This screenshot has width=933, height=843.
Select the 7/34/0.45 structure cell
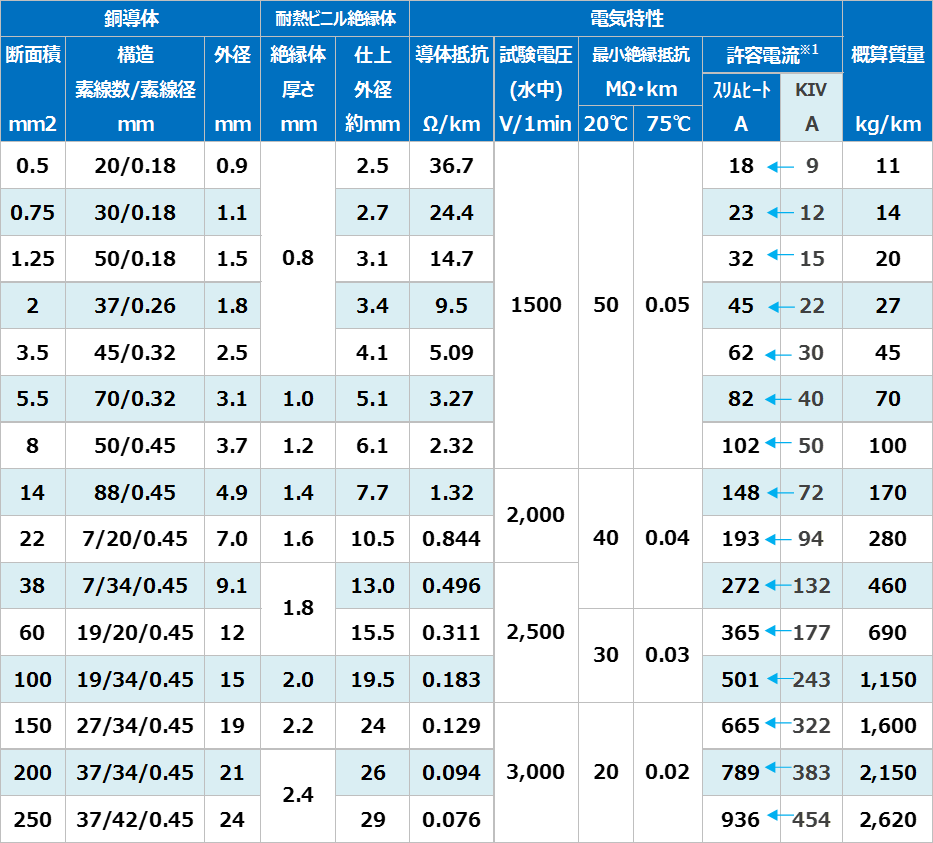pos(135,586)
